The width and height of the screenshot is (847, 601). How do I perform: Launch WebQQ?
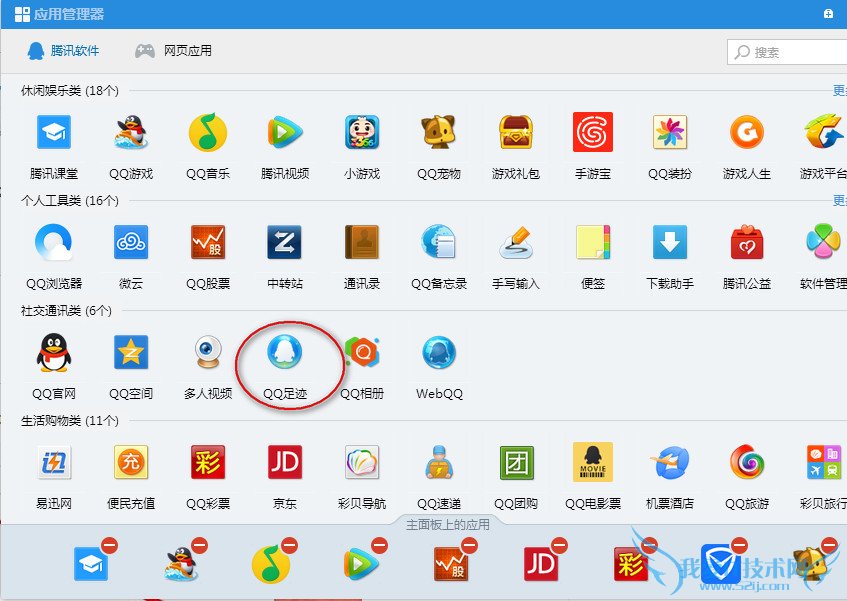coord(439,353)
